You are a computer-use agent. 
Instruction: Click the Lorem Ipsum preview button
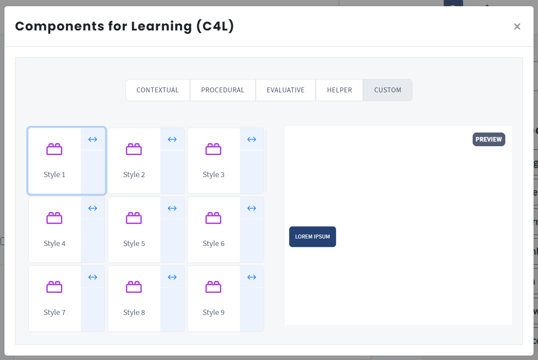coord(313,236)
